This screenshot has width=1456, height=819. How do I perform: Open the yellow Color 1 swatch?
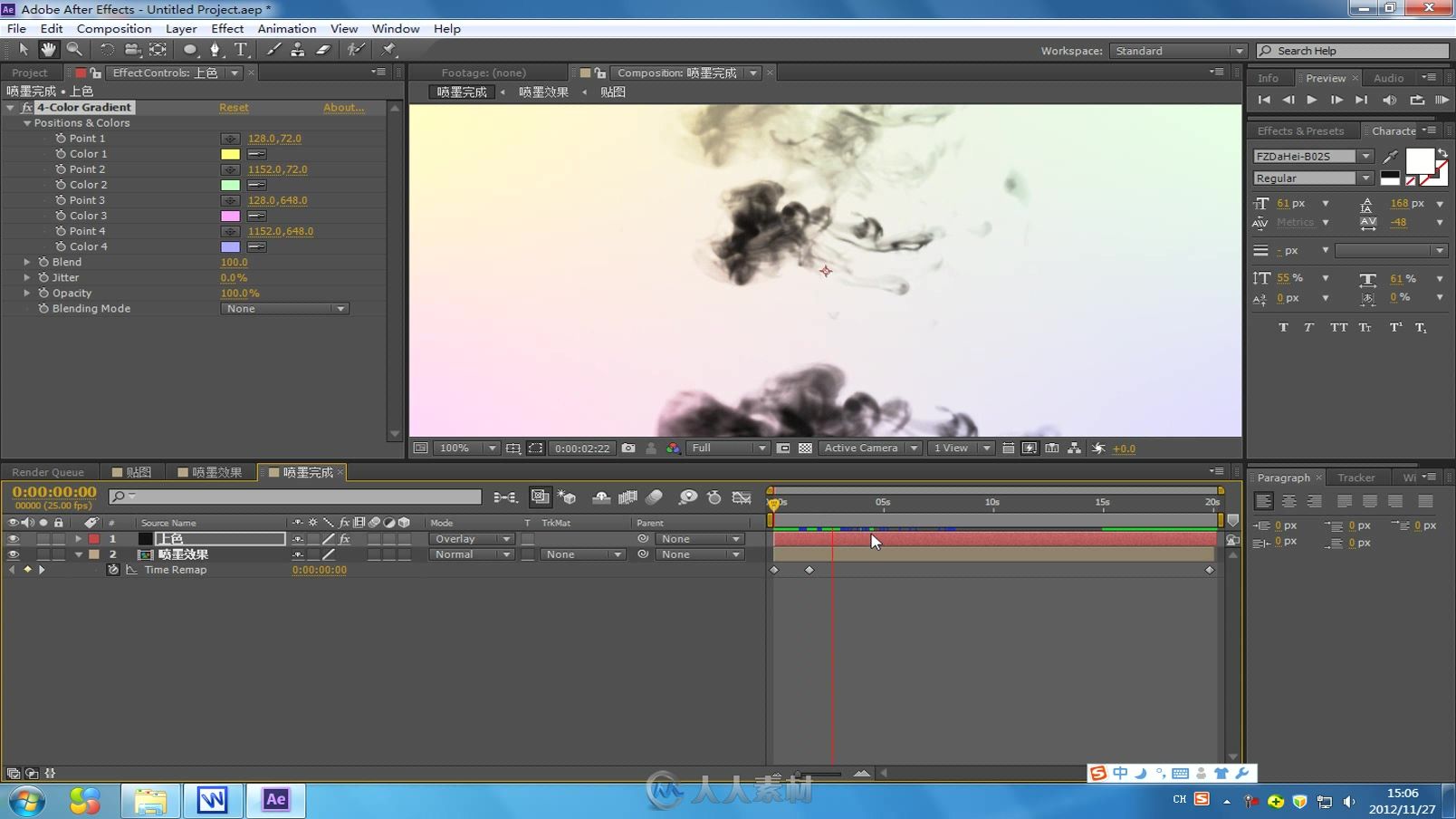(231, 154)
